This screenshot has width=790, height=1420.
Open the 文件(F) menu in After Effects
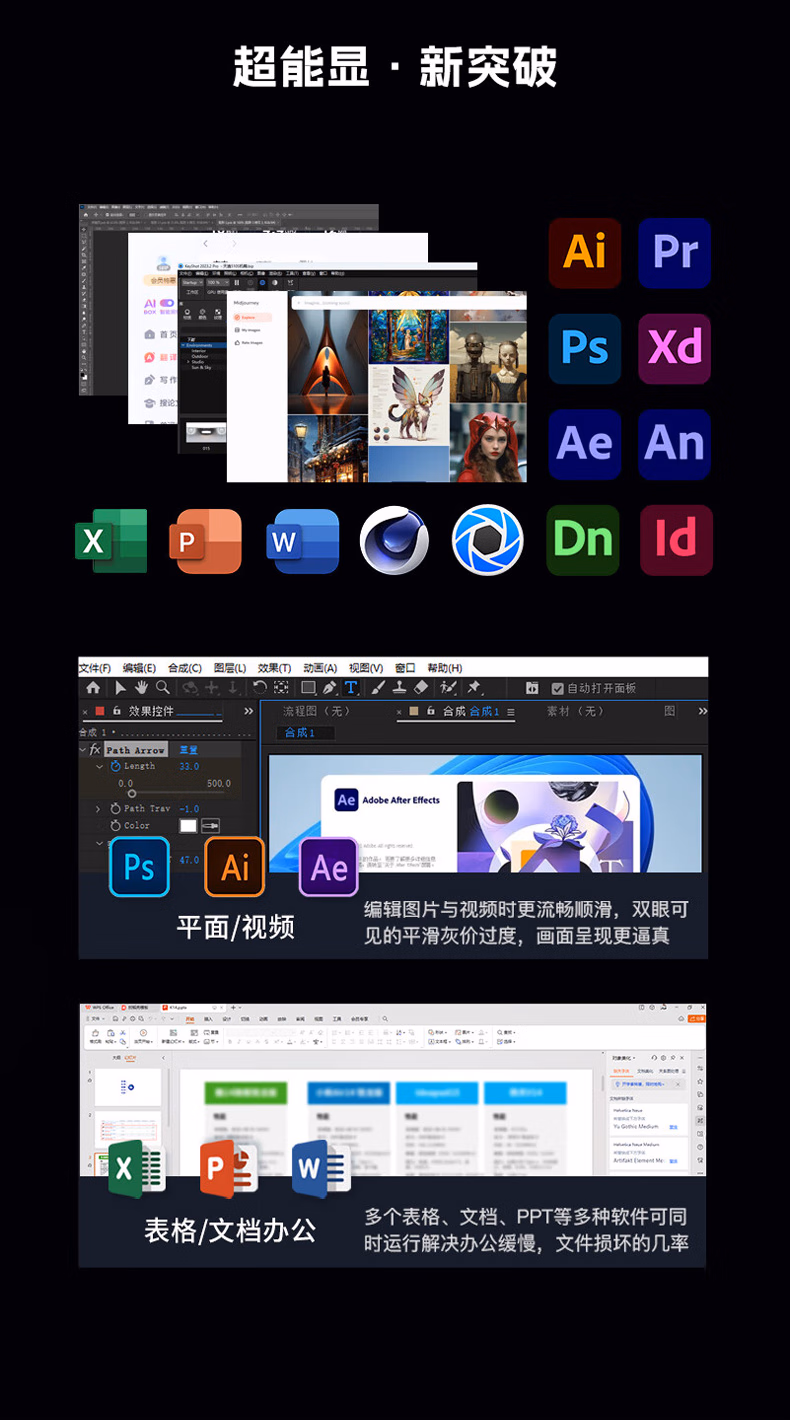(95, 668)
